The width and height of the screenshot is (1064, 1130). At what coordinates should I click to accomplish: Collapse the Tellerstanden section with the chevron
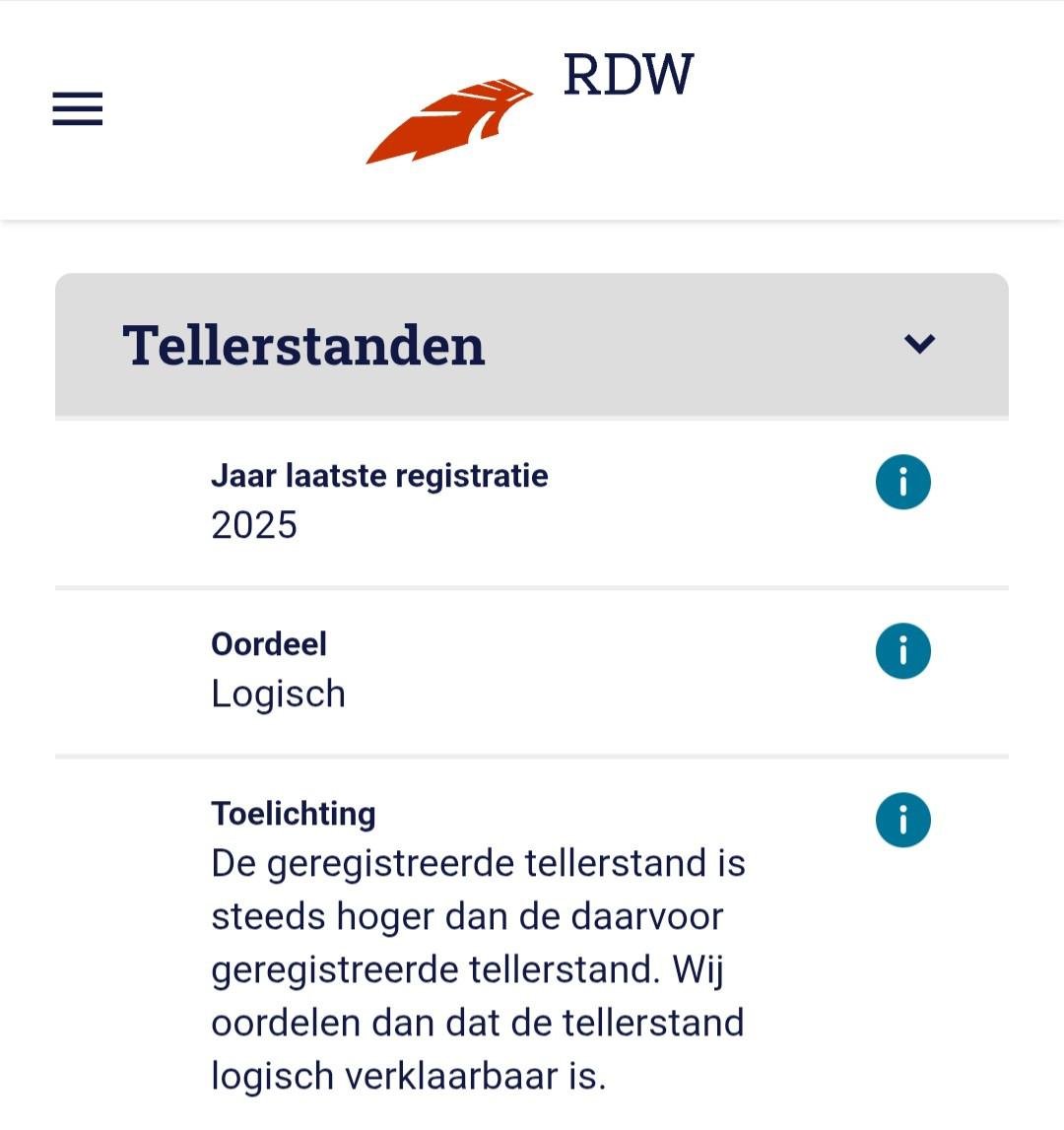[919, 343]
